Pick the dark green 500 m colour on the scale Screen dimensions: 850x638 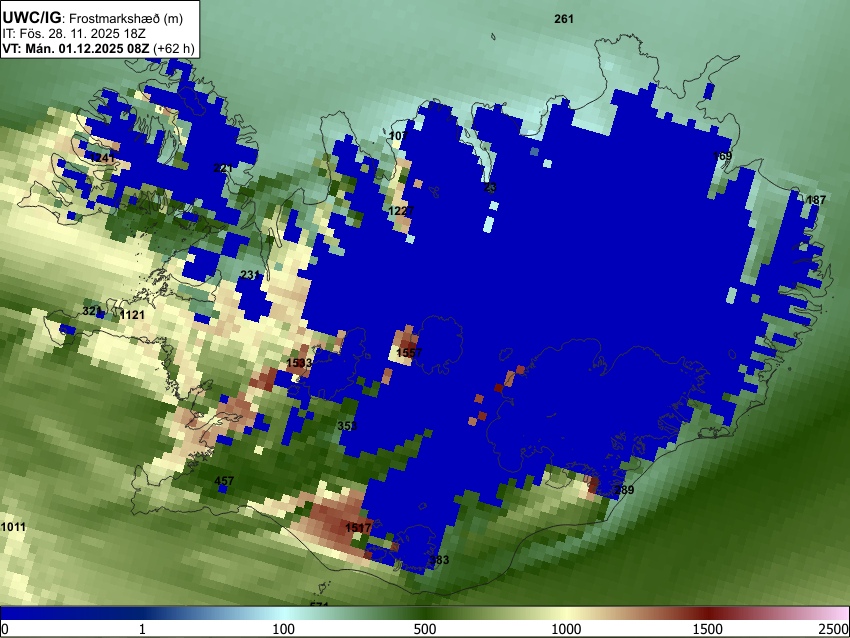pyautogui.click(x=425, y=613)
